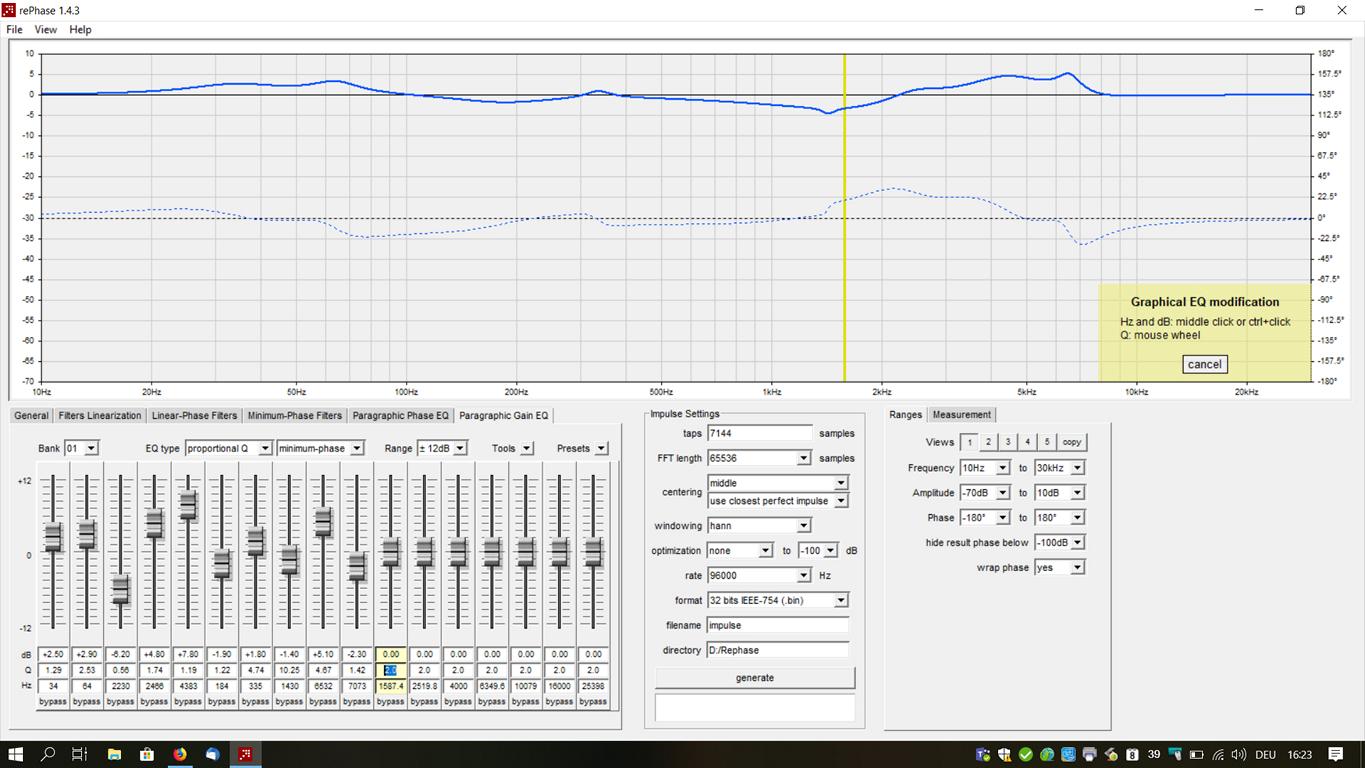Screen dimensions: 1365x768
Task: Click the generate button
Action: [x=755, y=678]
